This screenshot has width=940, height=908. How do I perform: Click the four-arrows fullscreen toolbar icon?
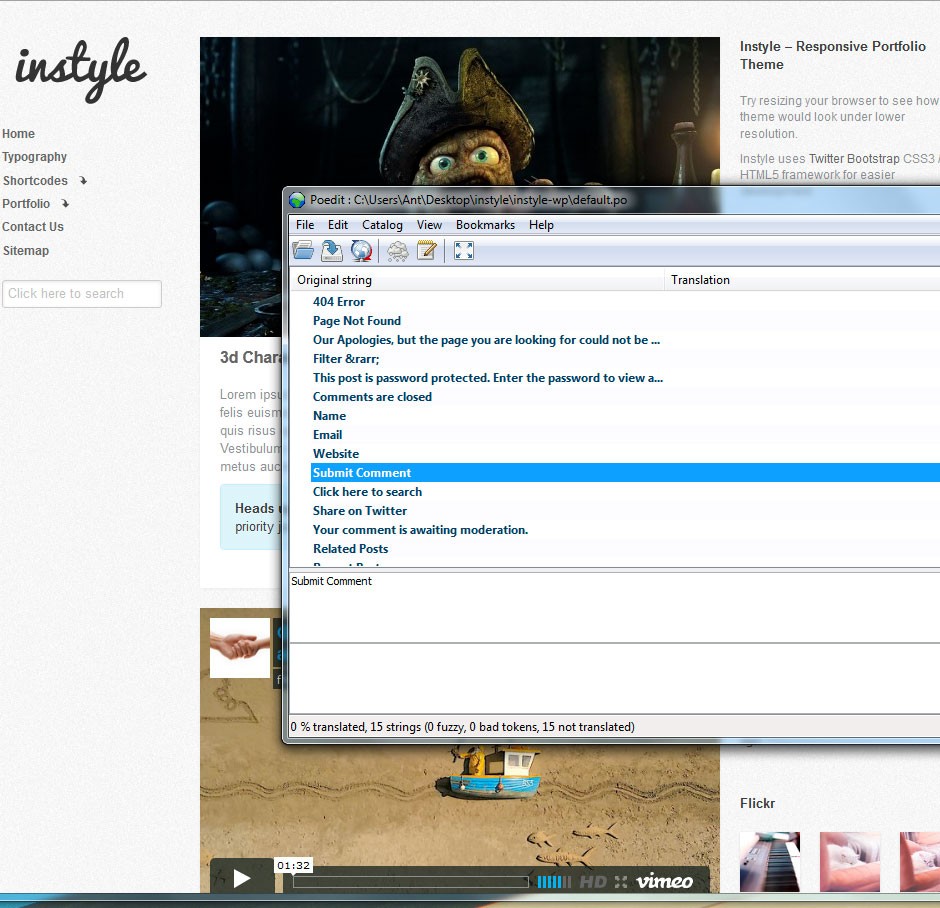click(x=463, y=251)
